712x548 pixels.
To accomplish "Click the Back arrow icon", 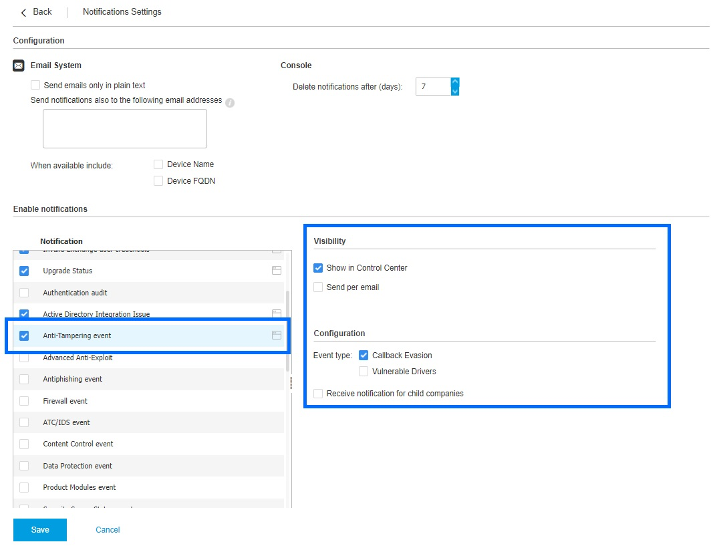I will [24, 12].
